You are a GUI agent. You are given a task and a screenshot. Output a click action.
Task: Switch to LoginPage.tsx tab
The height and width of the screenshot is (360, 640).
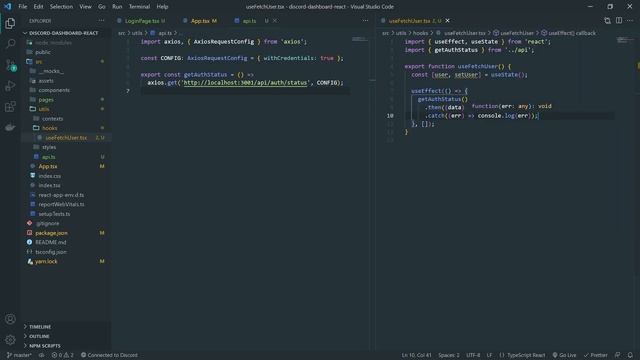[x=142, y=21]
